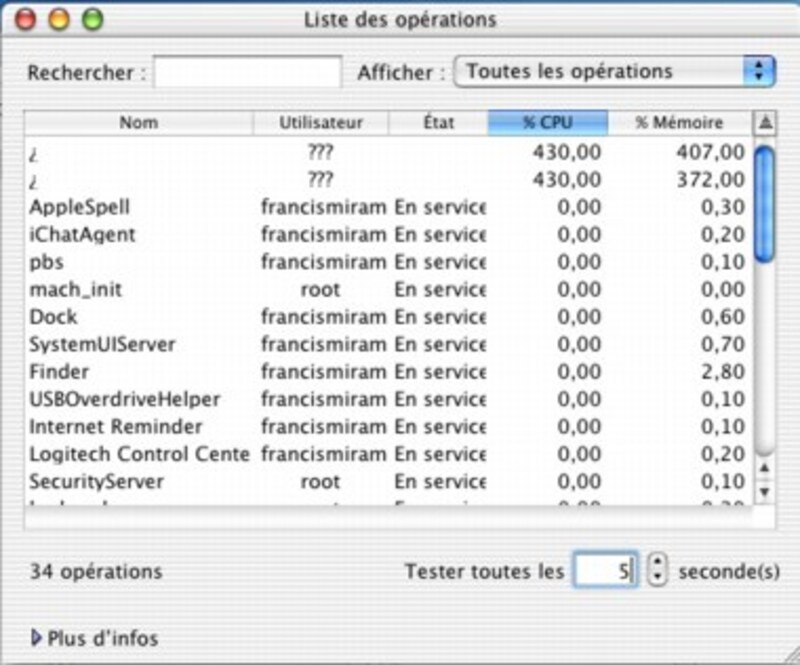Image resolution: width=800 pixels, height=665 pixels.
Task: Click the Liste des opérations window title
Action: 400,20
